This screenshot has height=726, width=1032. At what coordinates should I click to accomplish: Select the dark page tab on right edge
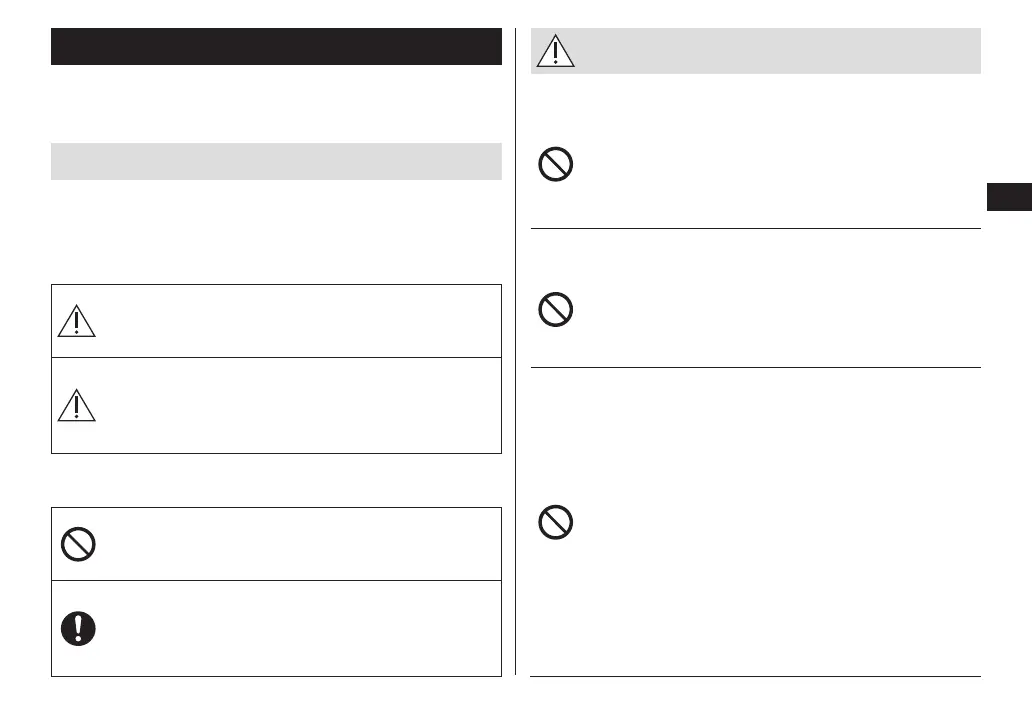pos(1009,196)
